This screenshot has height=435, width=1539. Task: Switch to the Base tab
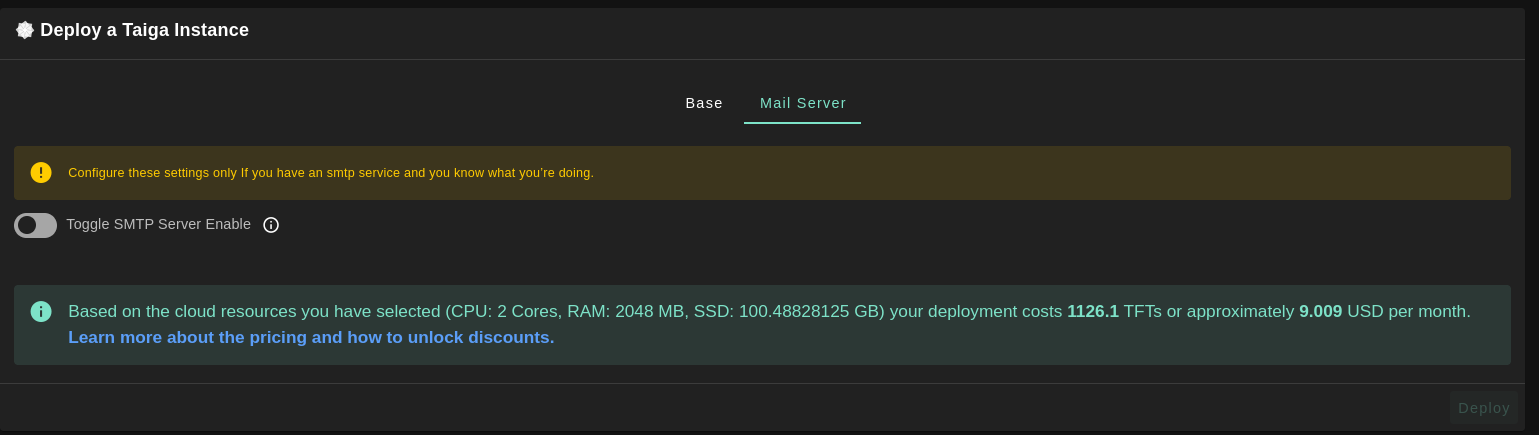point(704,103)
